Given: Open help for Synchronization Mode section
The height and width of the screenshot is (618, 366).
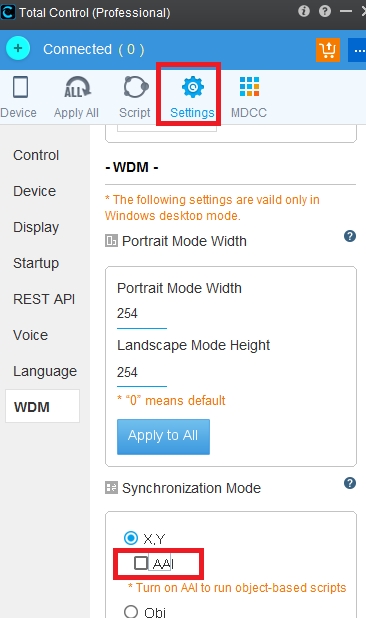Looking at the screenshot, I should (x=350, y=483).
